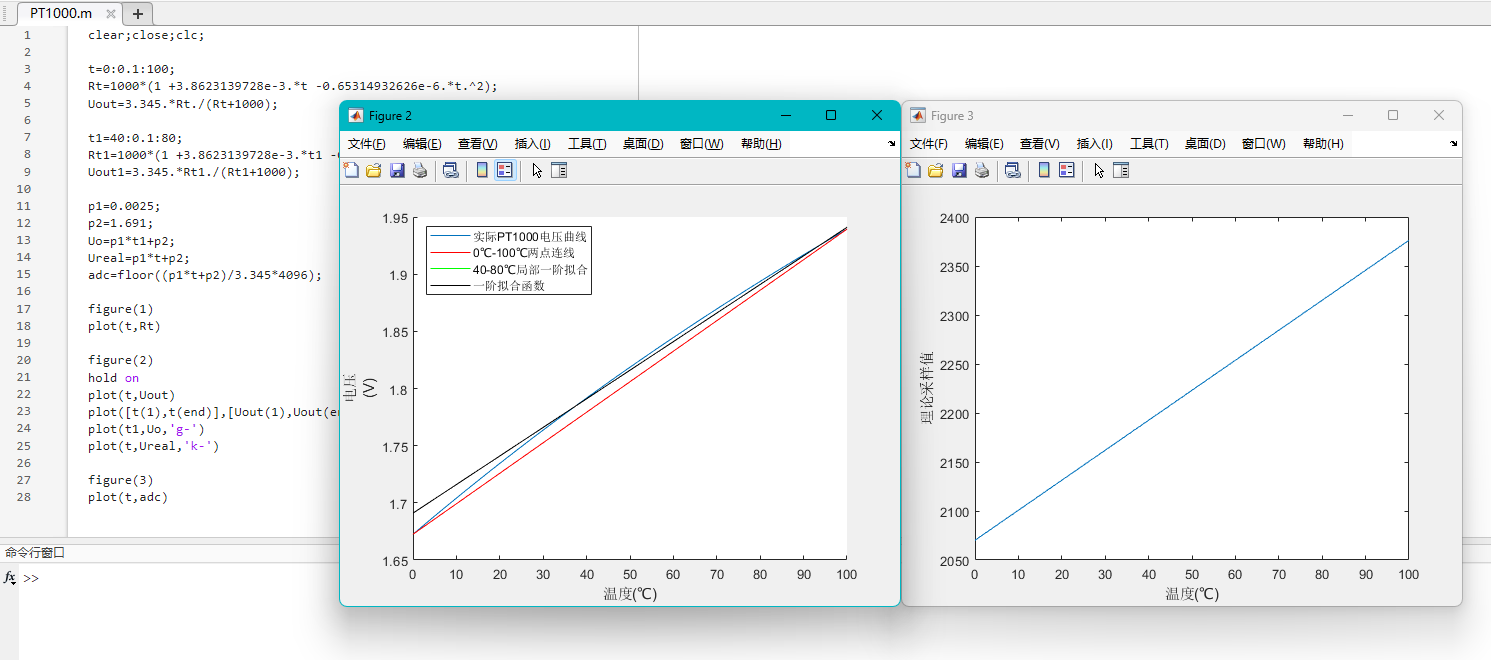The width and height of the screenshot is (1491, 660).
Task: Click code line clear;close;clc;
Action: coord(146,34)
